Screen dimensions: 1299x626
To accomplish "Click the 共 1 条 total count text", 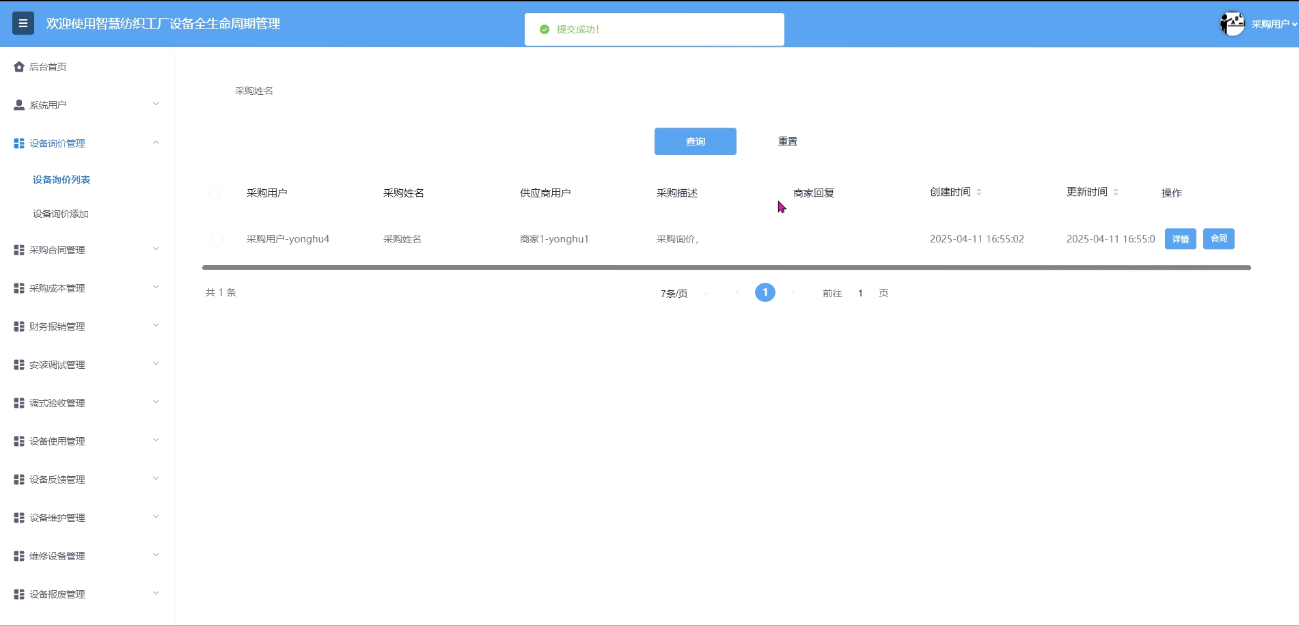I will coord(221,293).
